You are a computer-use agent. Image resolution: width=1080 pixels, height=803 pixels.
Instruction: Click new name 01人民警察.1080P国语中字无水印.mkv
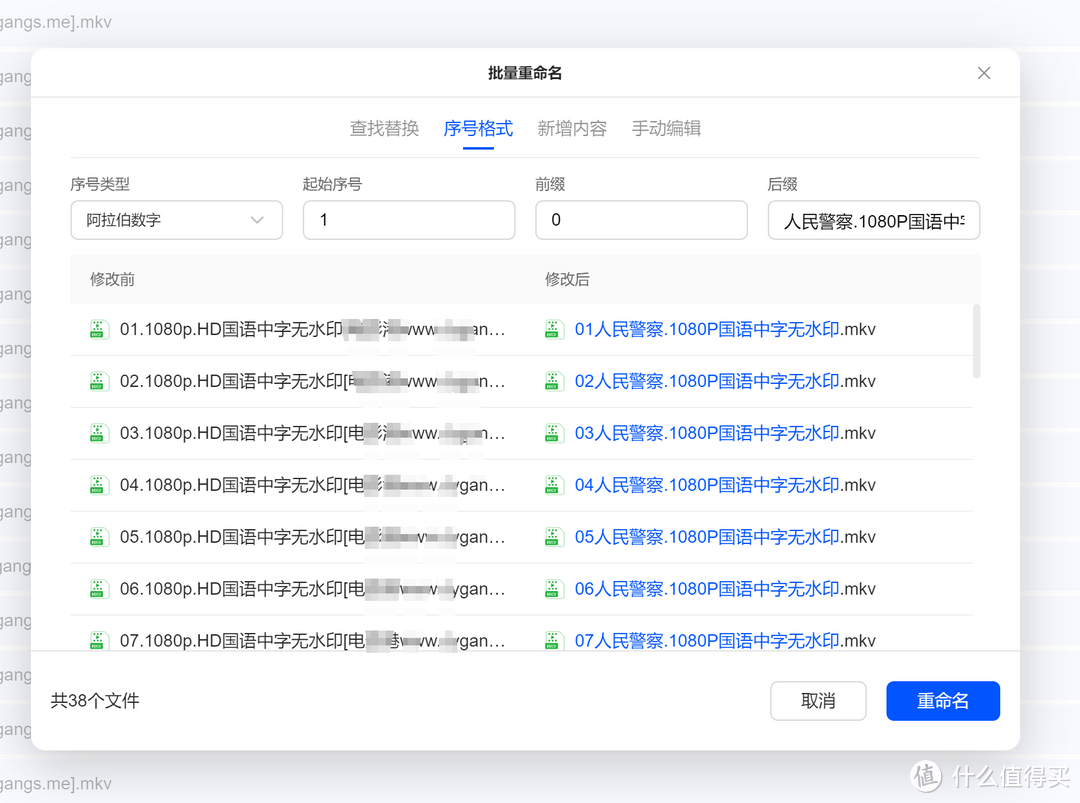point(725,329)
